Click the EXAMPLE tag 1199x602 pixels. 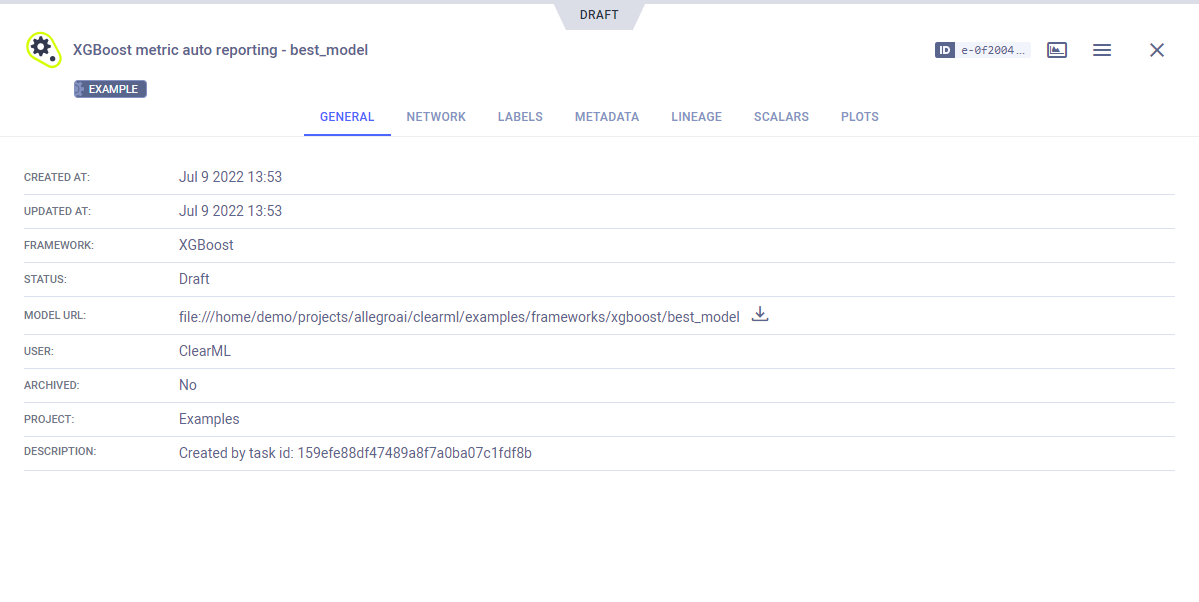(x=111, y=89)
